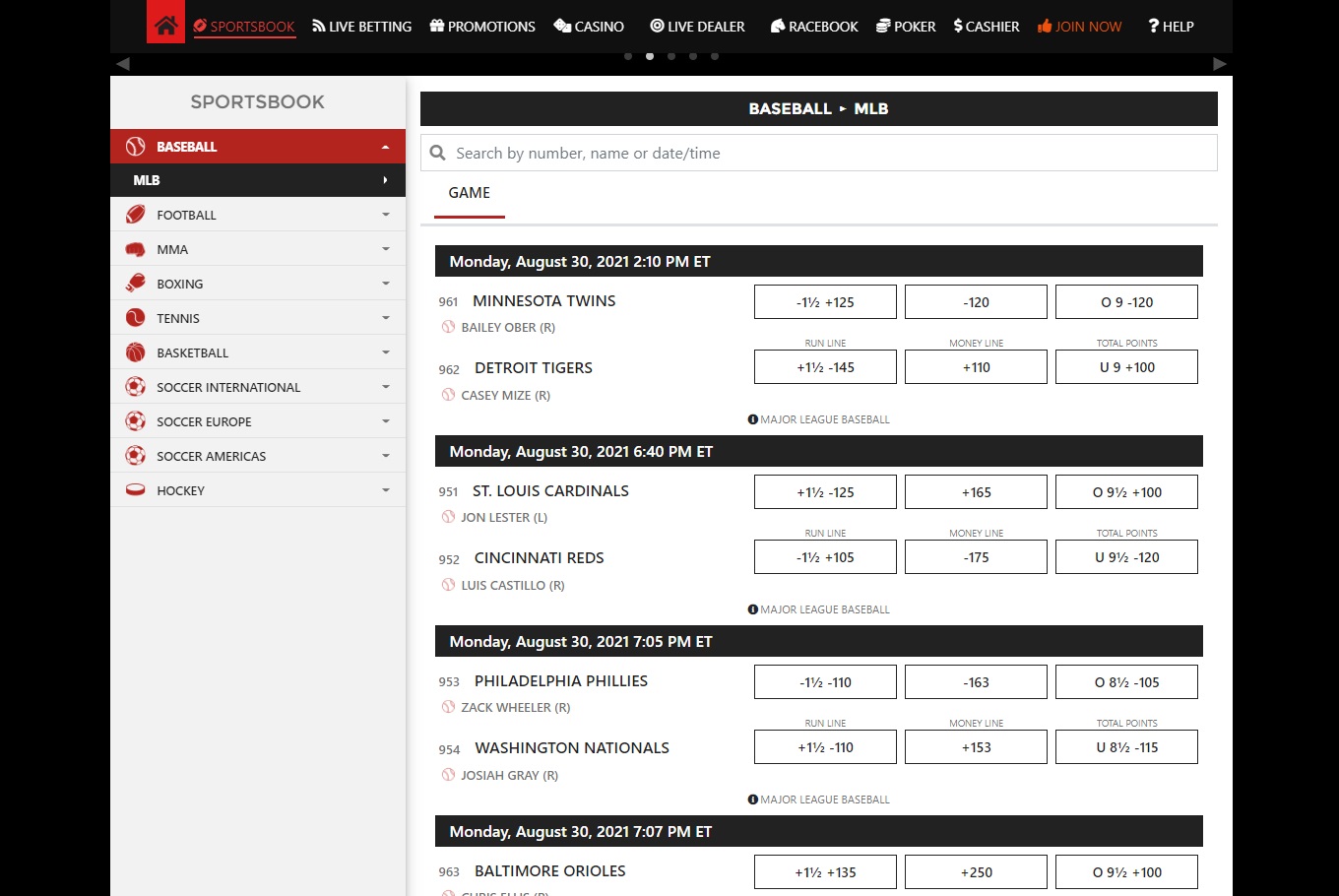This screenshot has height=896, width=1339.
Task: Open the Casino section
Action: [x=589, y=27]
